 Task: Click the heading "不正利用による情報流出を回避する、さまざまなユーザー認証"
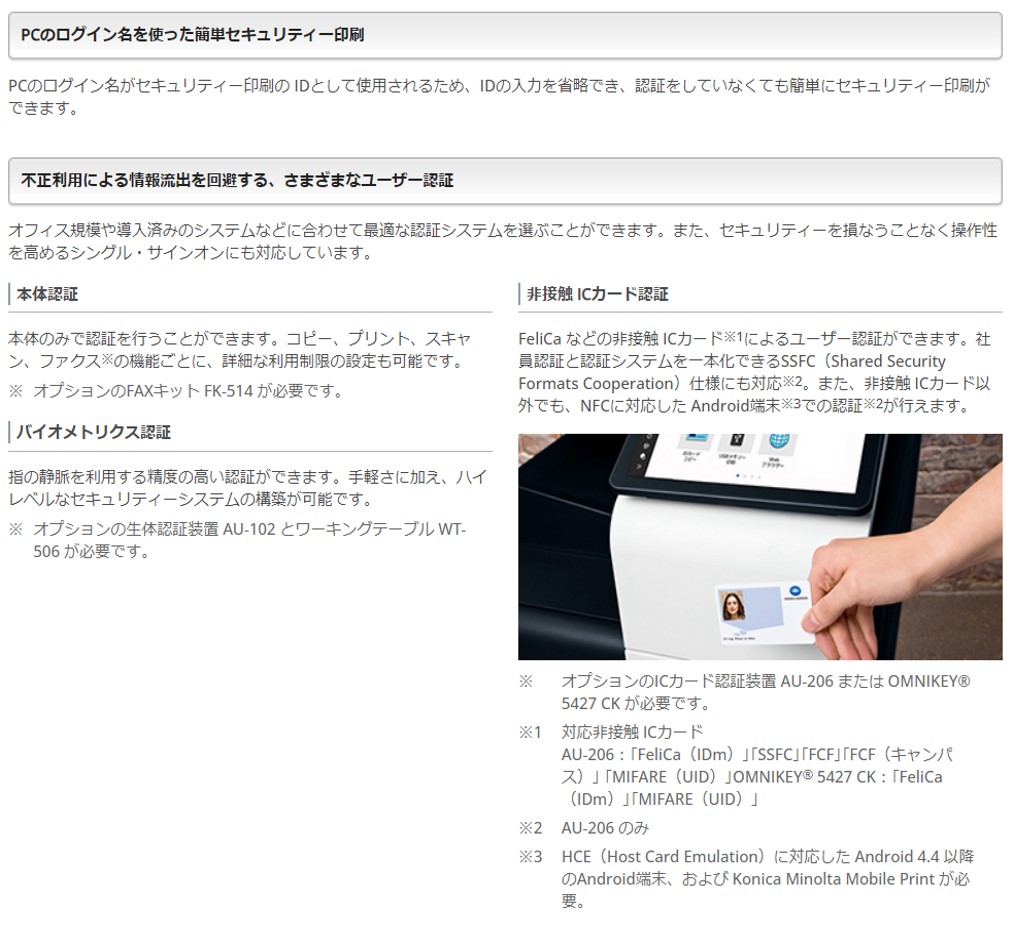coord(237,180)
